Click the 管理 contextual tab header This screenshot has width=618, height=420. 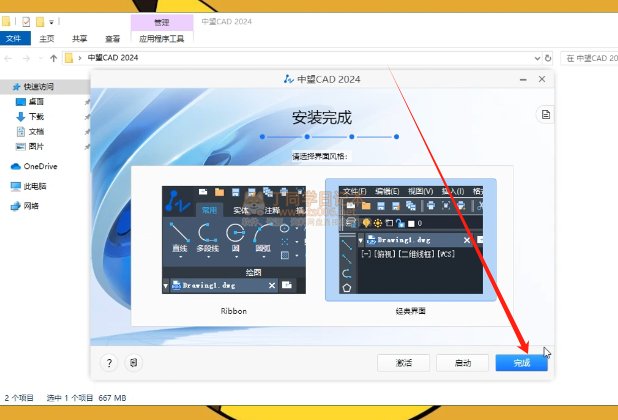coord(162,22)
